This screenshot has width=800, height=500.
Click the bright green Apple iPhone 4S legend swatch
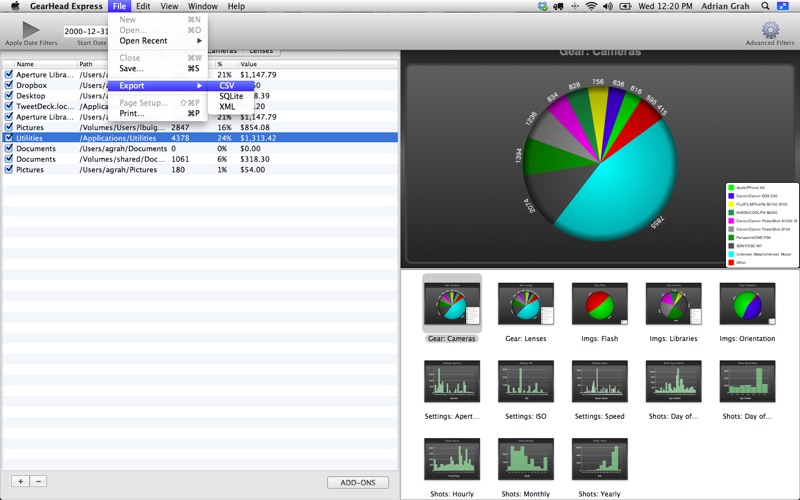click(731, 188)
